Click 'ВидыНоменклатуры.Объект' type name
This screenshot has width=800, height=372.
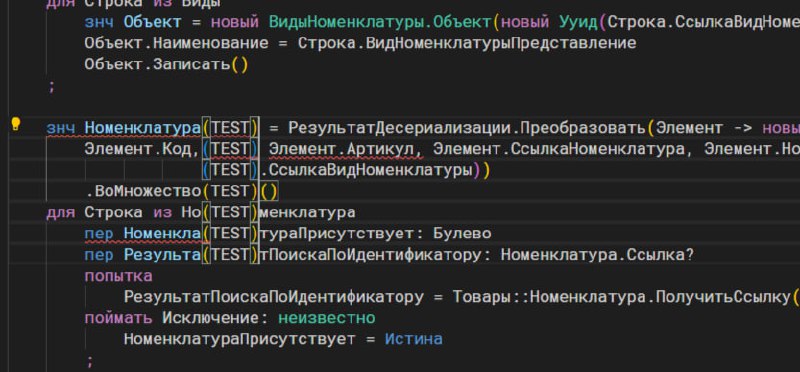(x=380, y=22)
